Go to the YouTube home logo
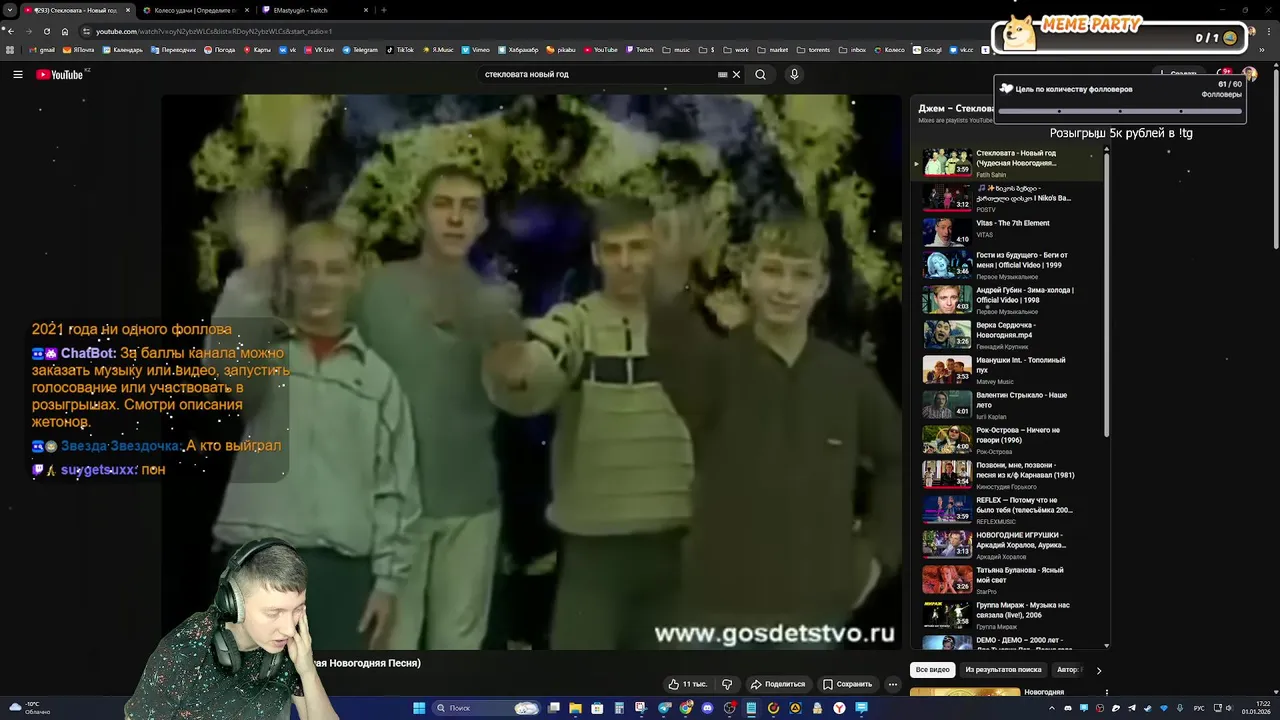This screenshot has width=1280, height=720. click(x=60, y=74)
